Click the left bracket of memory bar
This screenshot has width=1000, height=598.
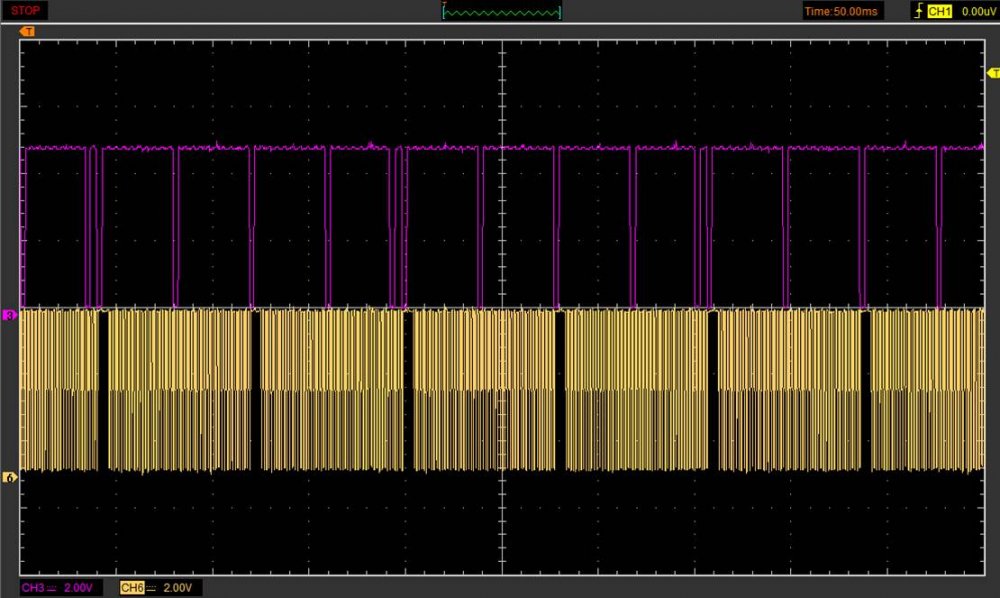click(443, 12)
